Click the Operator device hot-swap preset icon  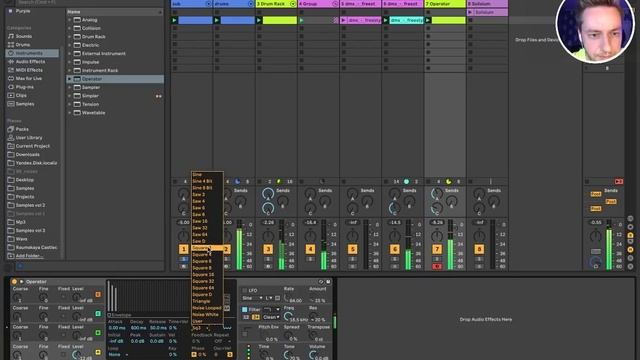(x=321, y=282)
